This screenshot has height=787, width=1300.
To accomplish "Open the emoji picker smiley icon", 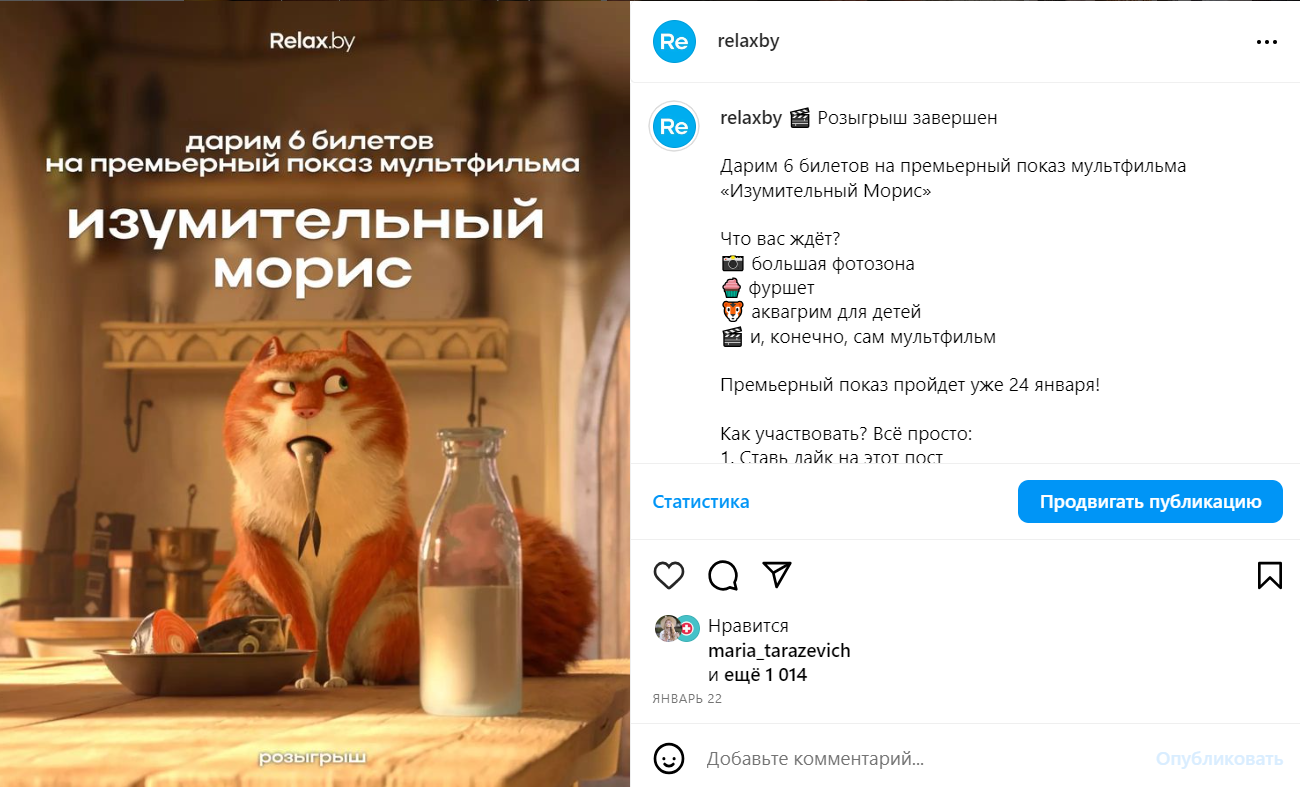I will pos(669,758).
